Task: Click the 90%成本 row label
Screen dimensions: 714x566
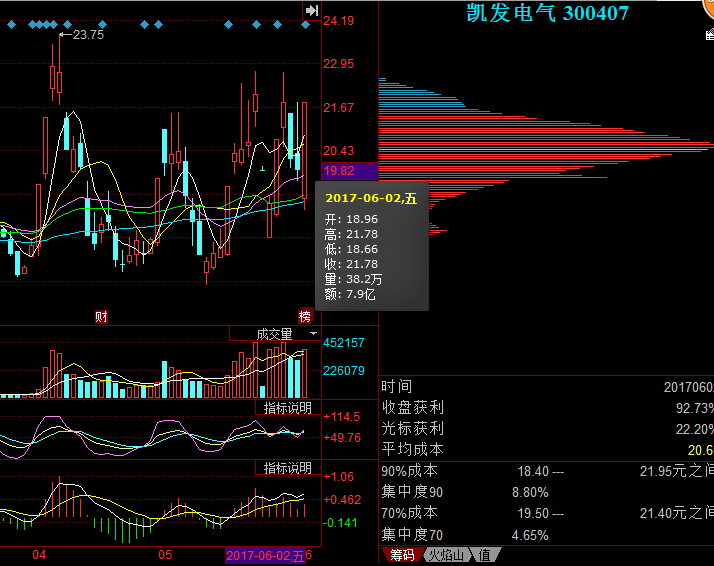Action: [x=409, y=471]
